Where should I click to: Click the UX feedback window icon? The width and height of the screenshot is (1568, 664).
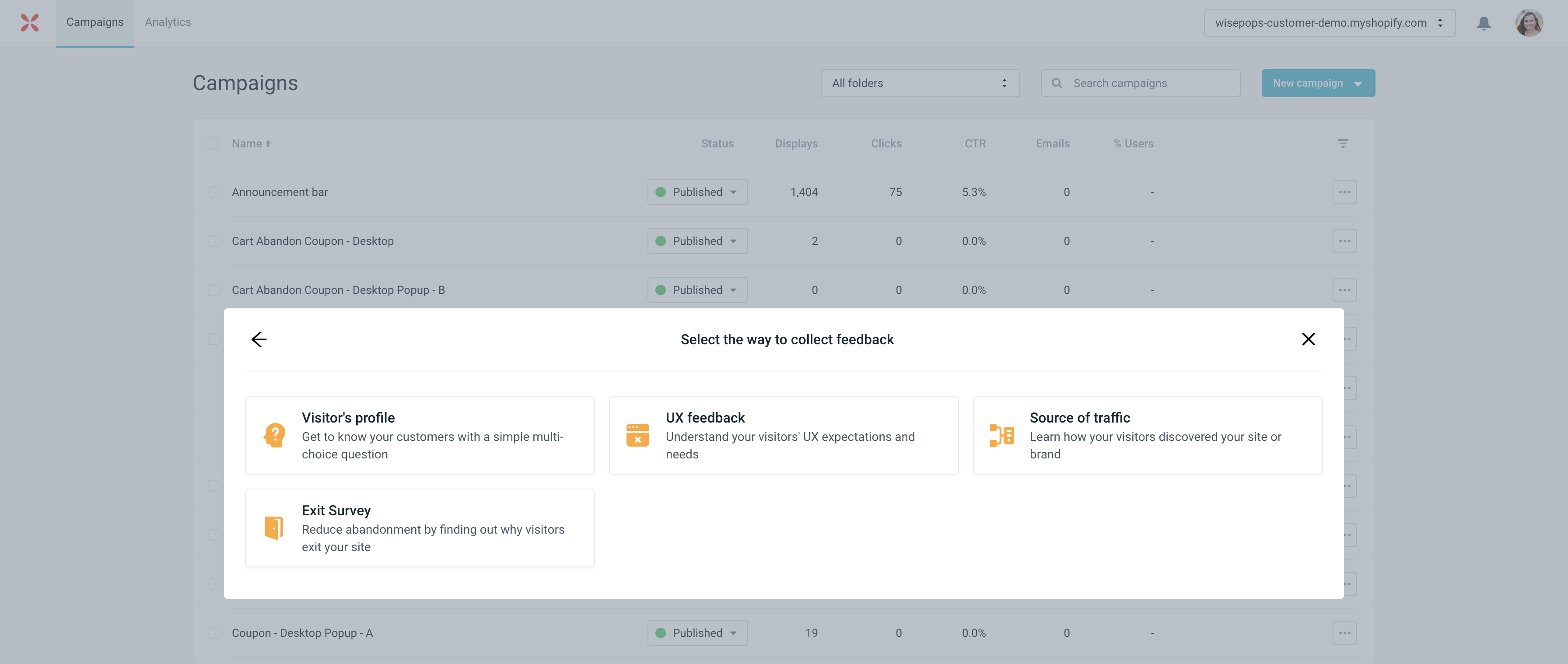[637, 435]
